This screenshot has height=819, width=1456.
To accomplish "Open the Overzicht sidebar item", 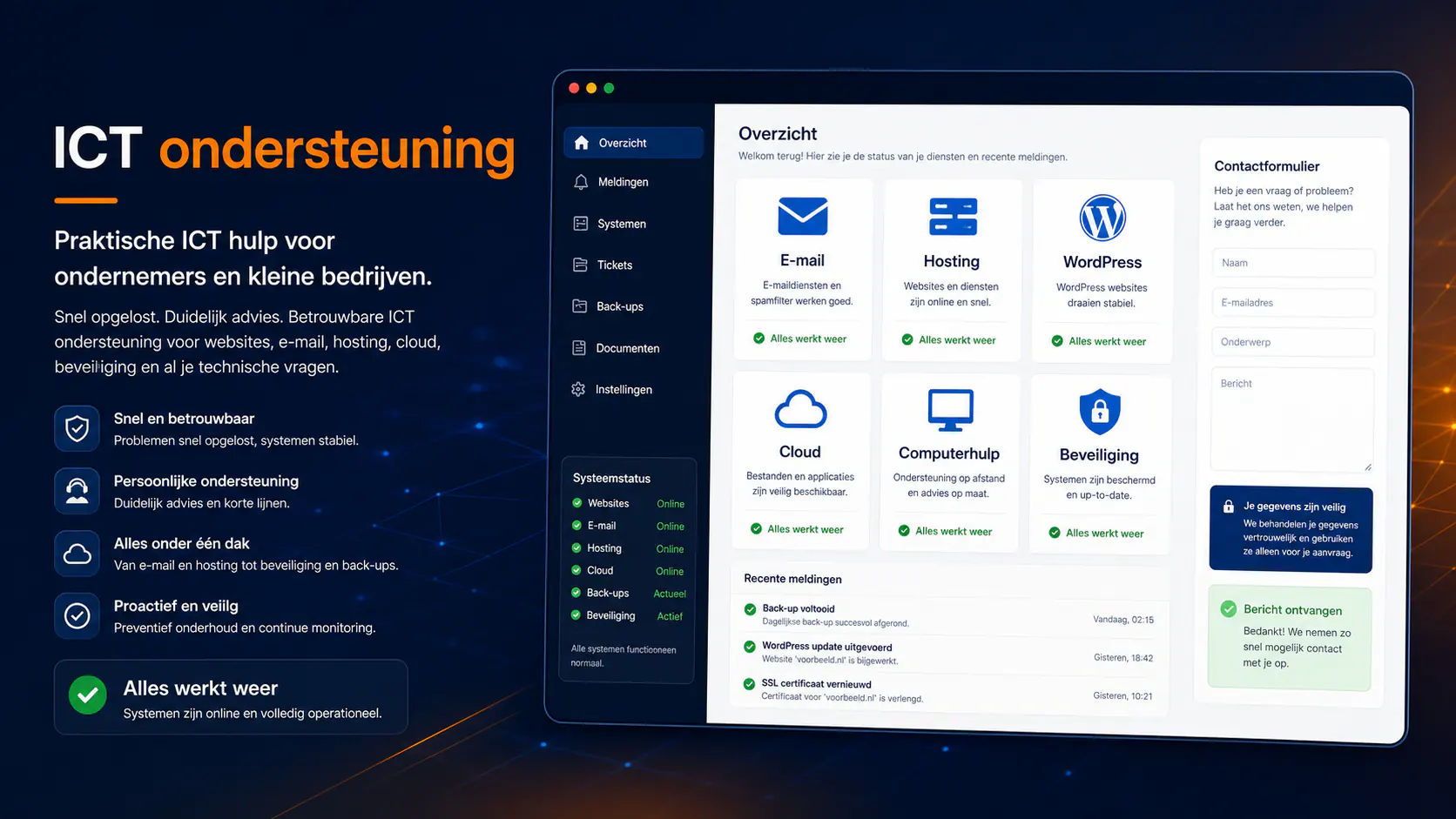I will (x=633, y=143).
